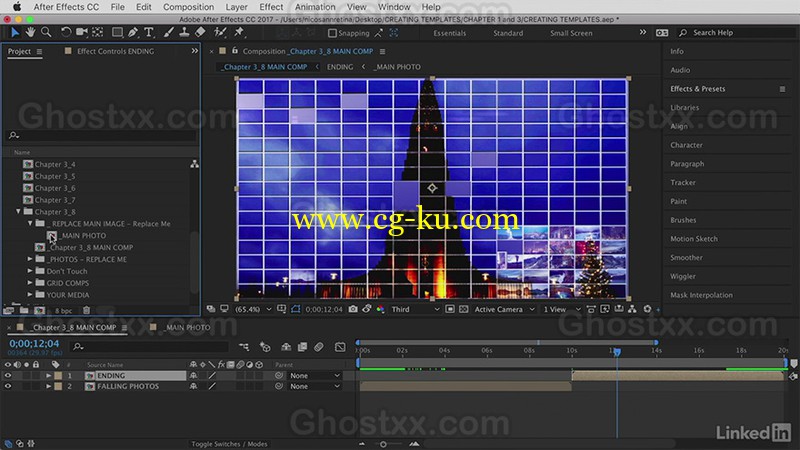Toggle shy switch for ENDING layer

[x=193, y=376]
